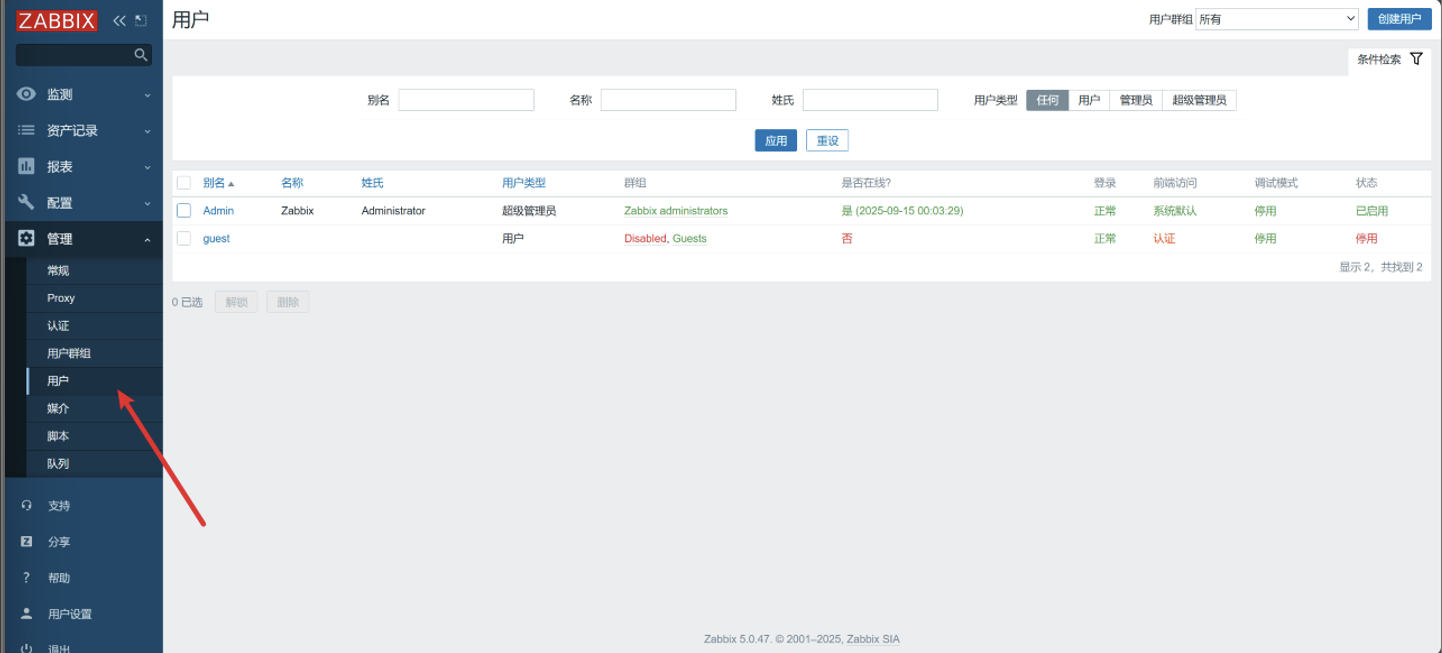Image resolution: width=1442 pixels, height=653 pixels.
Task: Click the 退出 power icon
Action: pyautogui.click(x=27, y=648)
